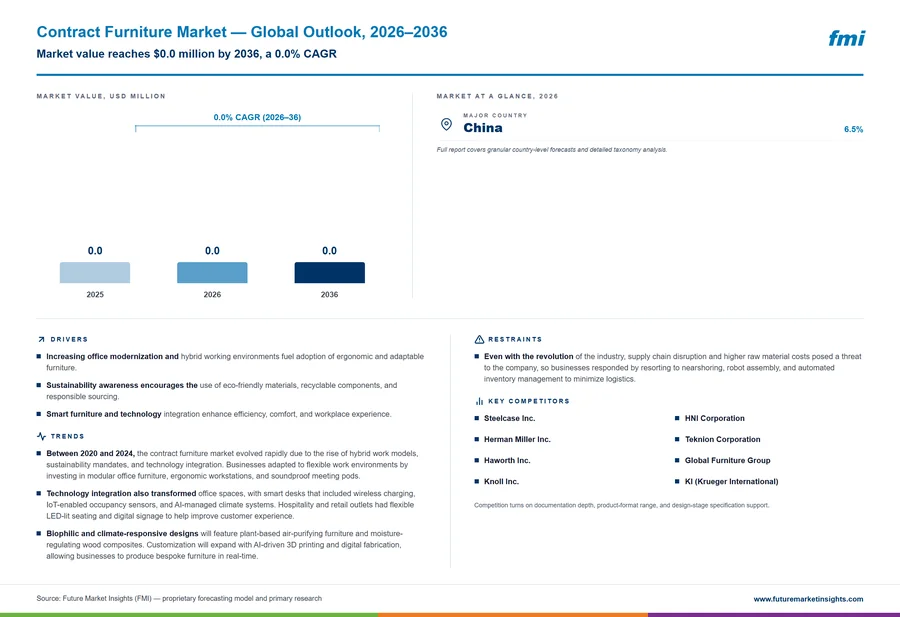Image resolution: width=900 pixels, height=617 pixels.
Task: Select competitor HNI Corporation
Action: [715, 418]
